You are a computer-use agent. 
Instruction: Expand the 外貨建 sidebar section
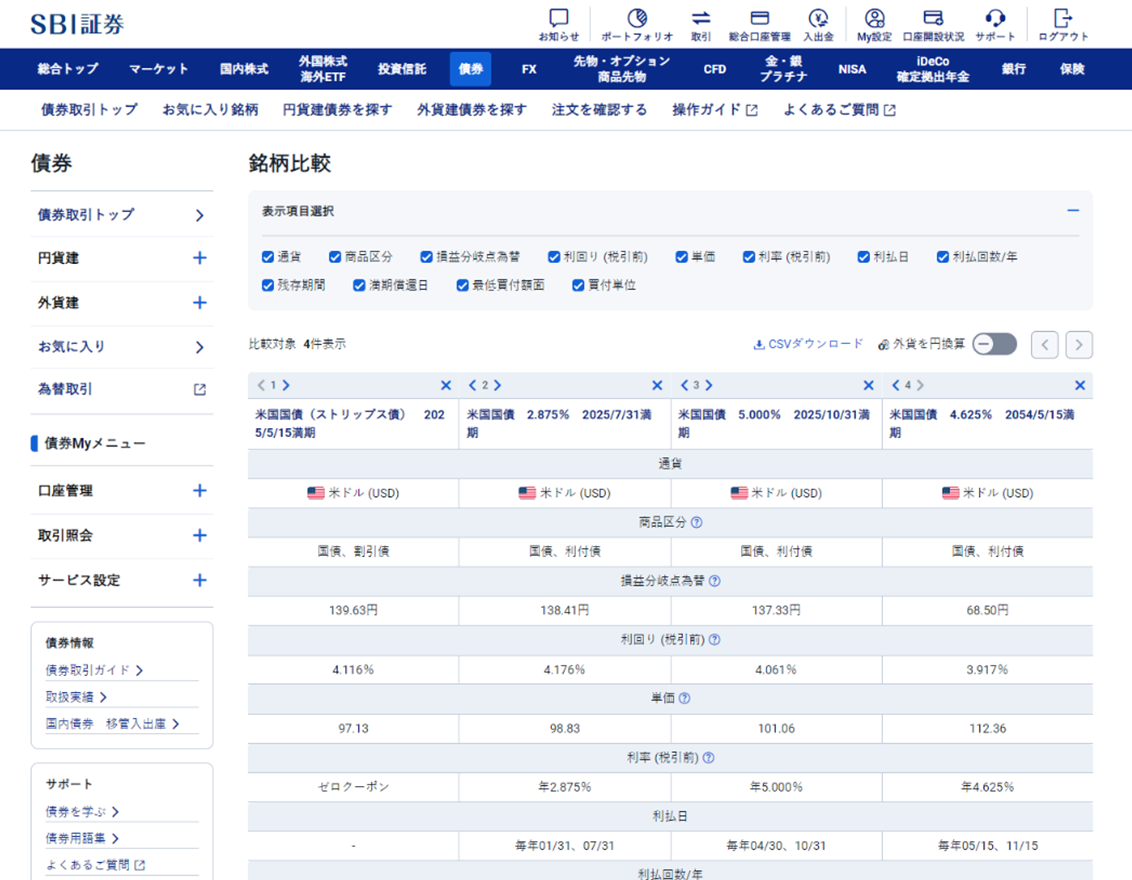pyautogui.click(x=199, y=303)
